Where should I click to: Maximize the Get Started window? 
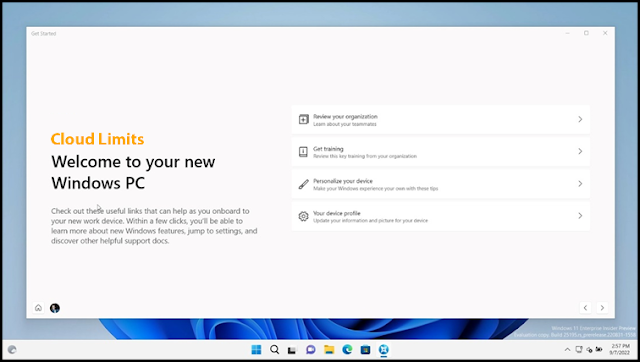coord(586,33)
